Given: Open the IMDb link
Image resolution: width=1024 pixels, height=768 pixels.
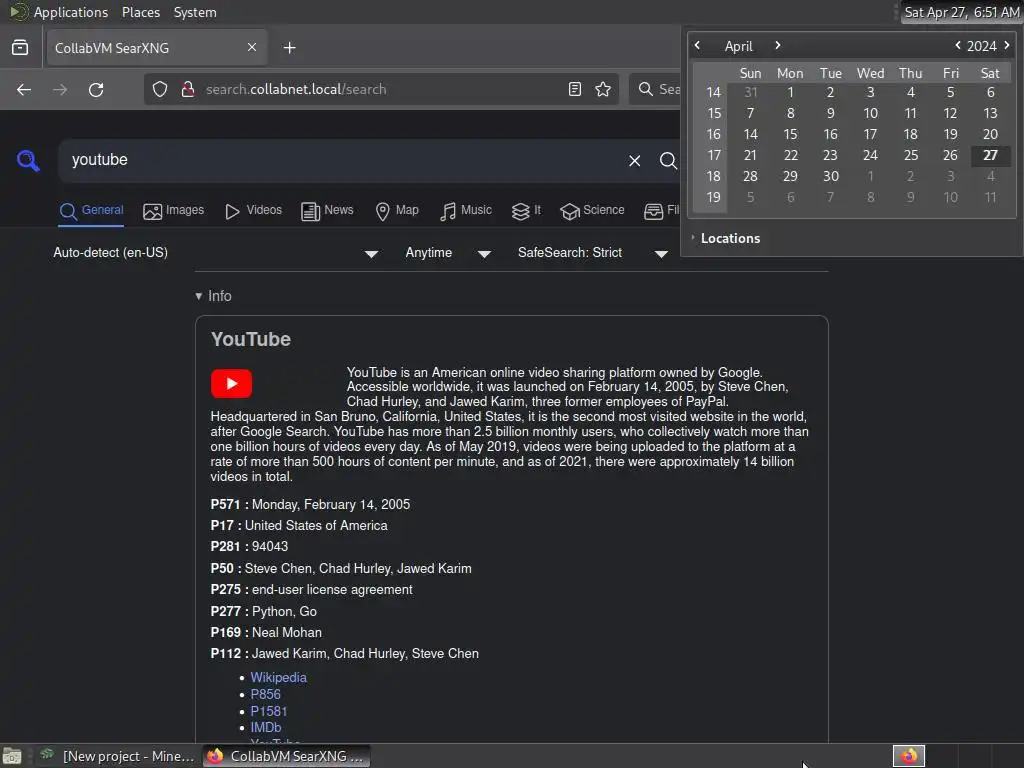Looking at the screenshot, I should coord(266,728).
